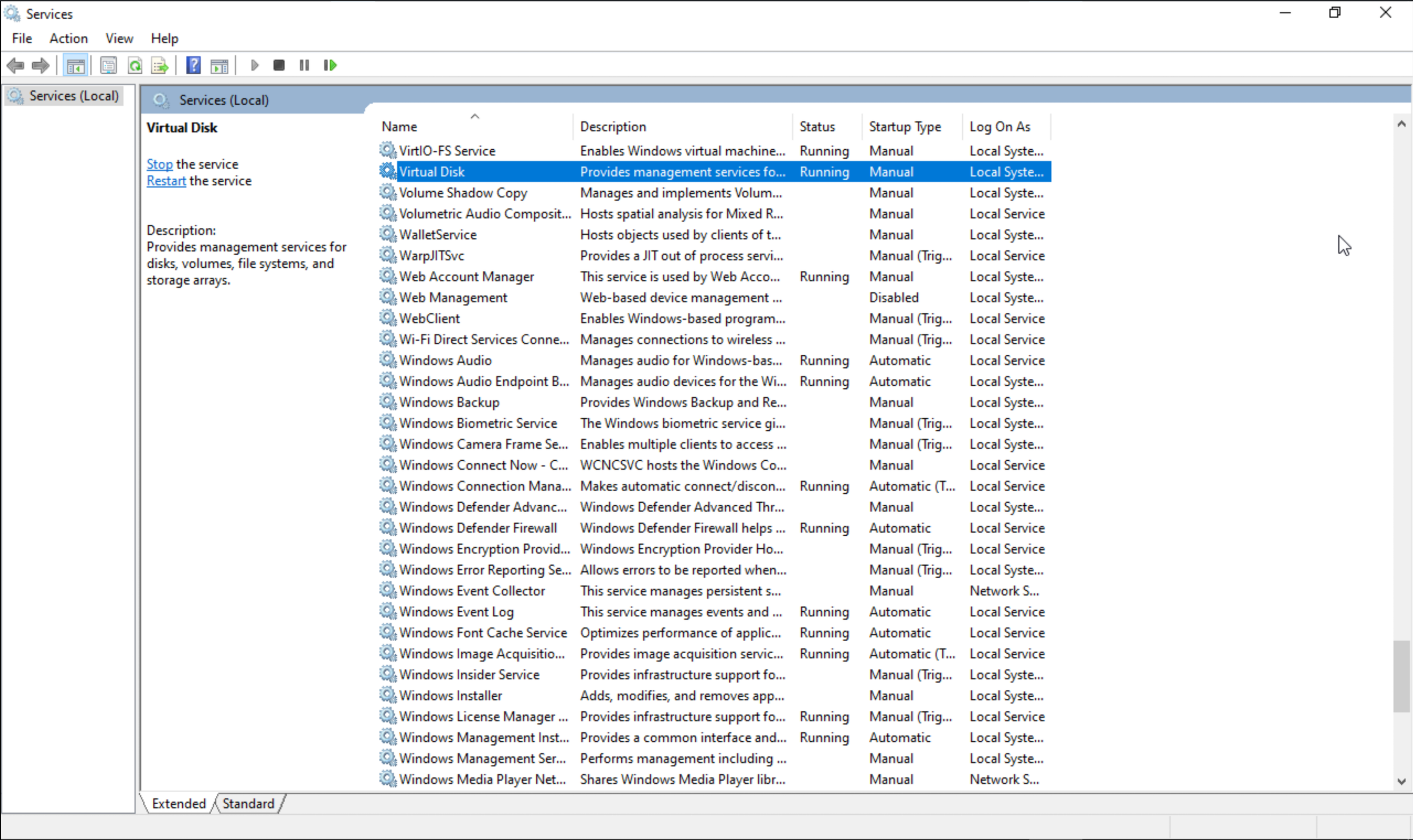The height and width of the screenshot is (840, 1413).
Task: Click the Name column sort indicator
Action: point(474,116)
